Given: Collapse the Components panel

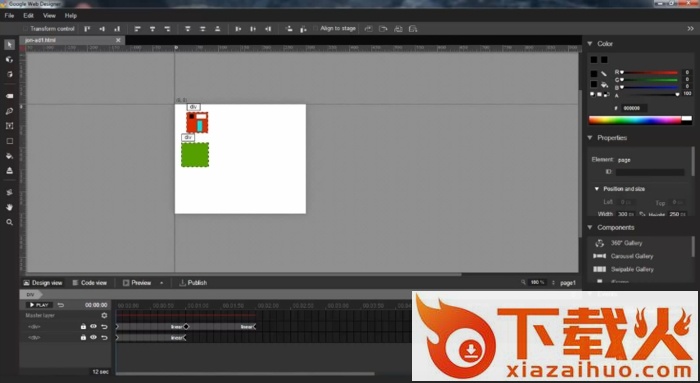Looking at the screenshot, I should click(x=590, y=228).
